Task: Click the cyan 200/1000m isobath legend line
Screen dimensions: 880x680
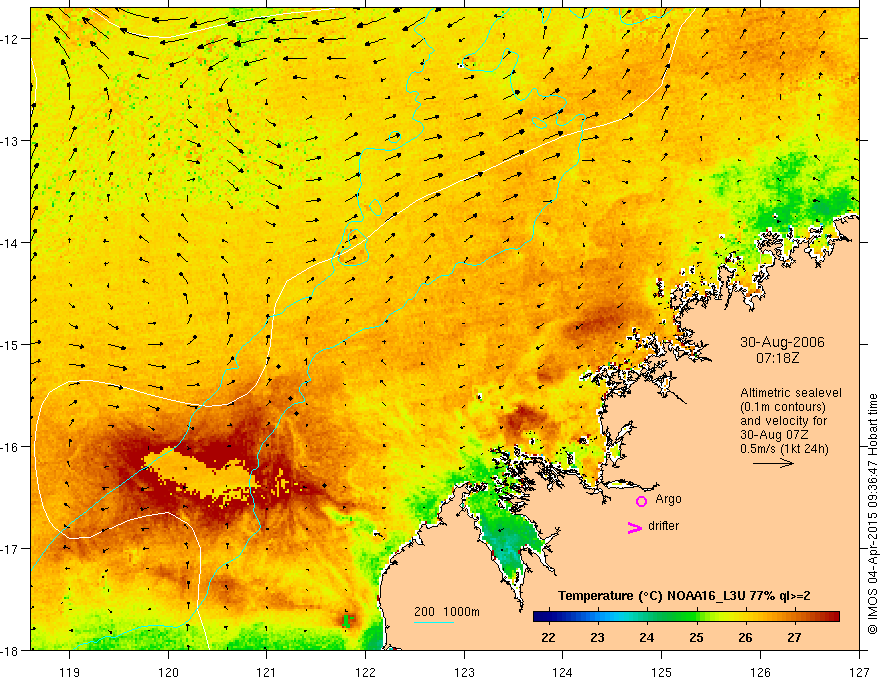Action: [x=434, y=622]
